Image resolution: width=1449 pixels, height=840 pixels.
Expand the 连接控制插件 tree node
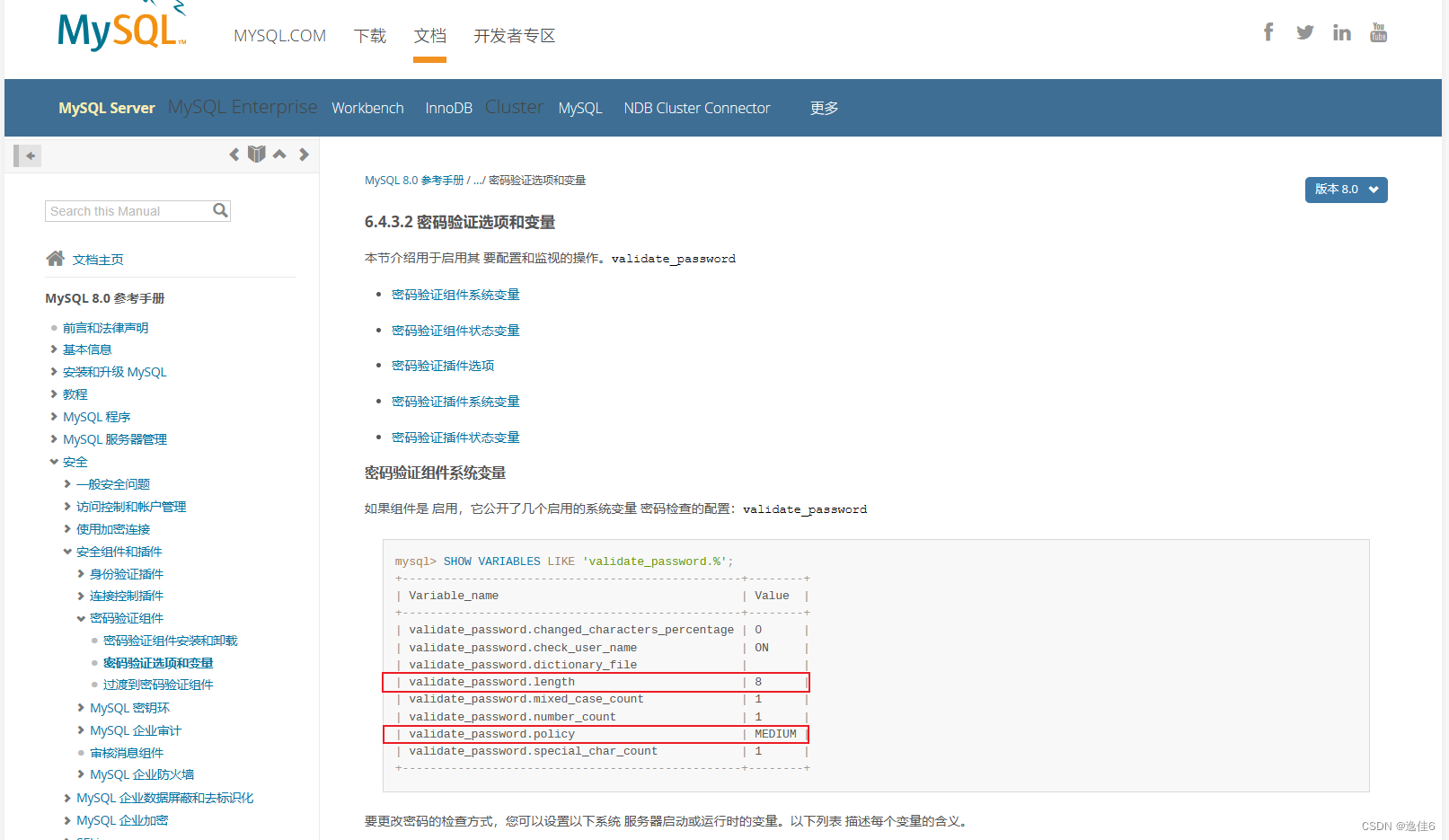[81, 596]
